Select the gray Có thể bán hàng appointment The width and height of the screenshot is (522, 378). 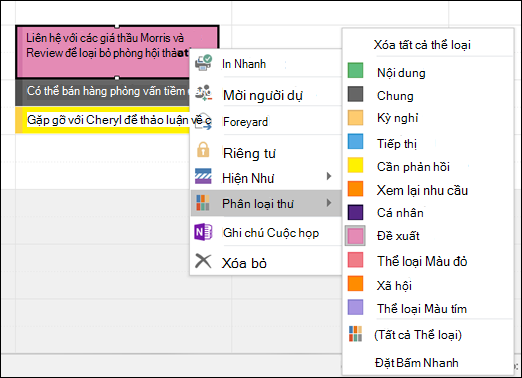103,92
